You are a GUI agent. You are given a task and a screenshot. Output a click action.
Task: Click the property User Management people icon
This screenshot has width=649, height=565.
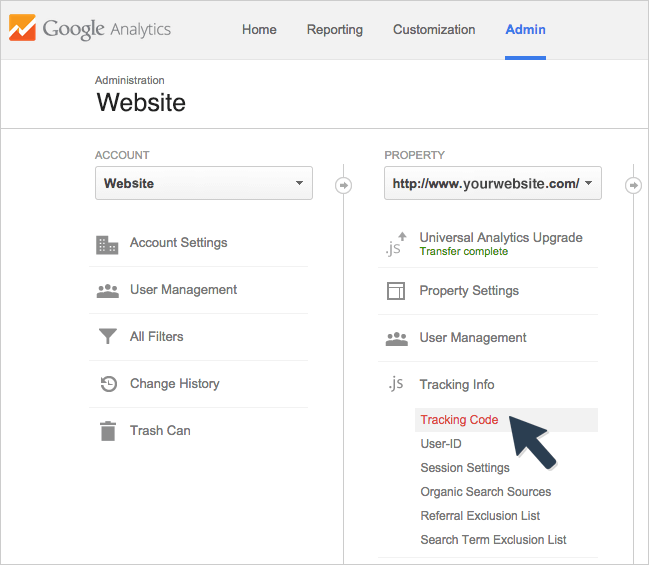click(397, 339)
